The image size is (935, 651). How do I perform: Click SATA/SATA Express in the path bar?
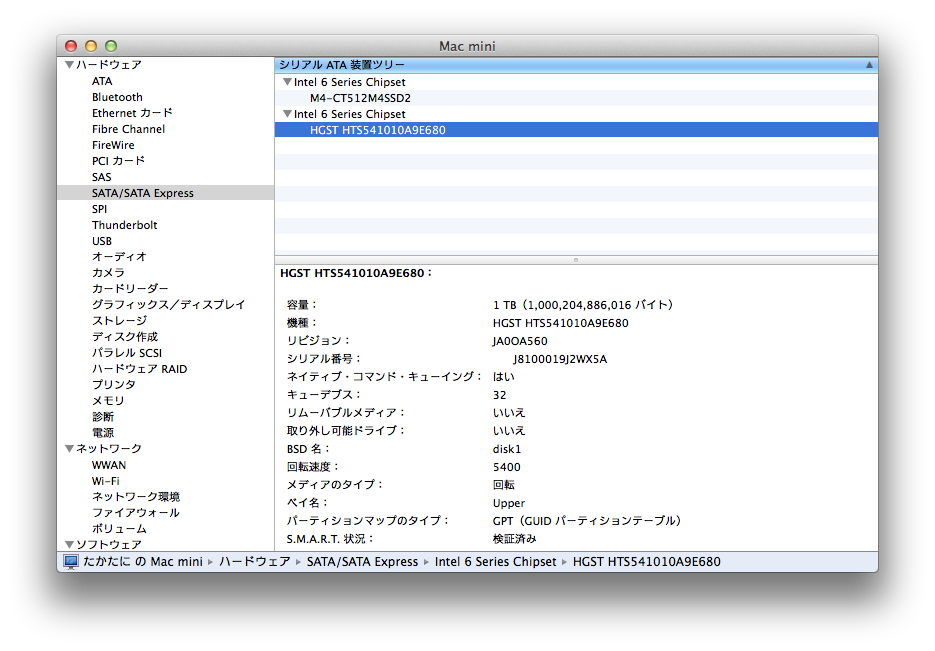[363, 562]
